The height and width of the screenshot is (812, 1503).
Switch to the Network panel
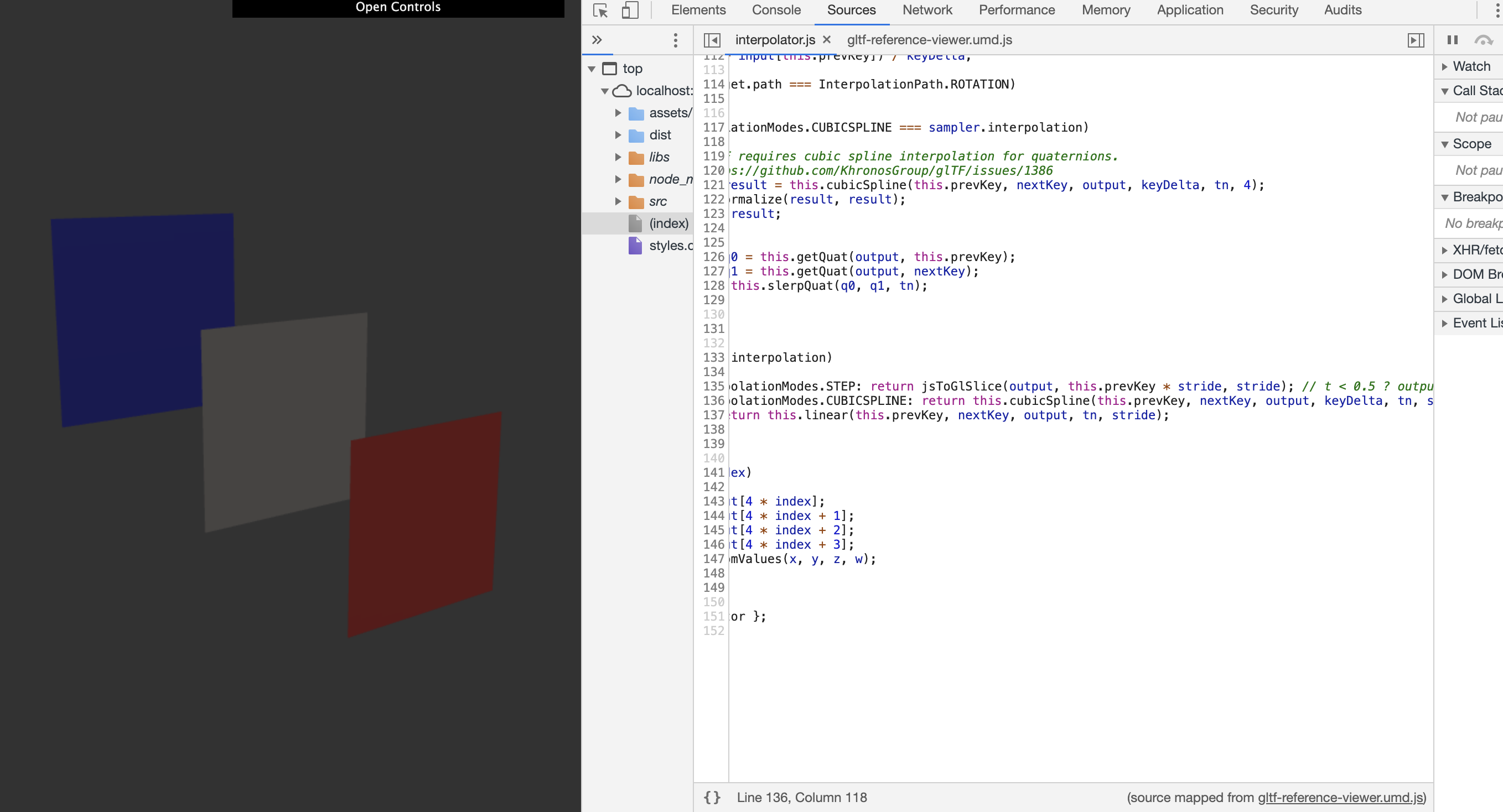(x=926, y=10)
